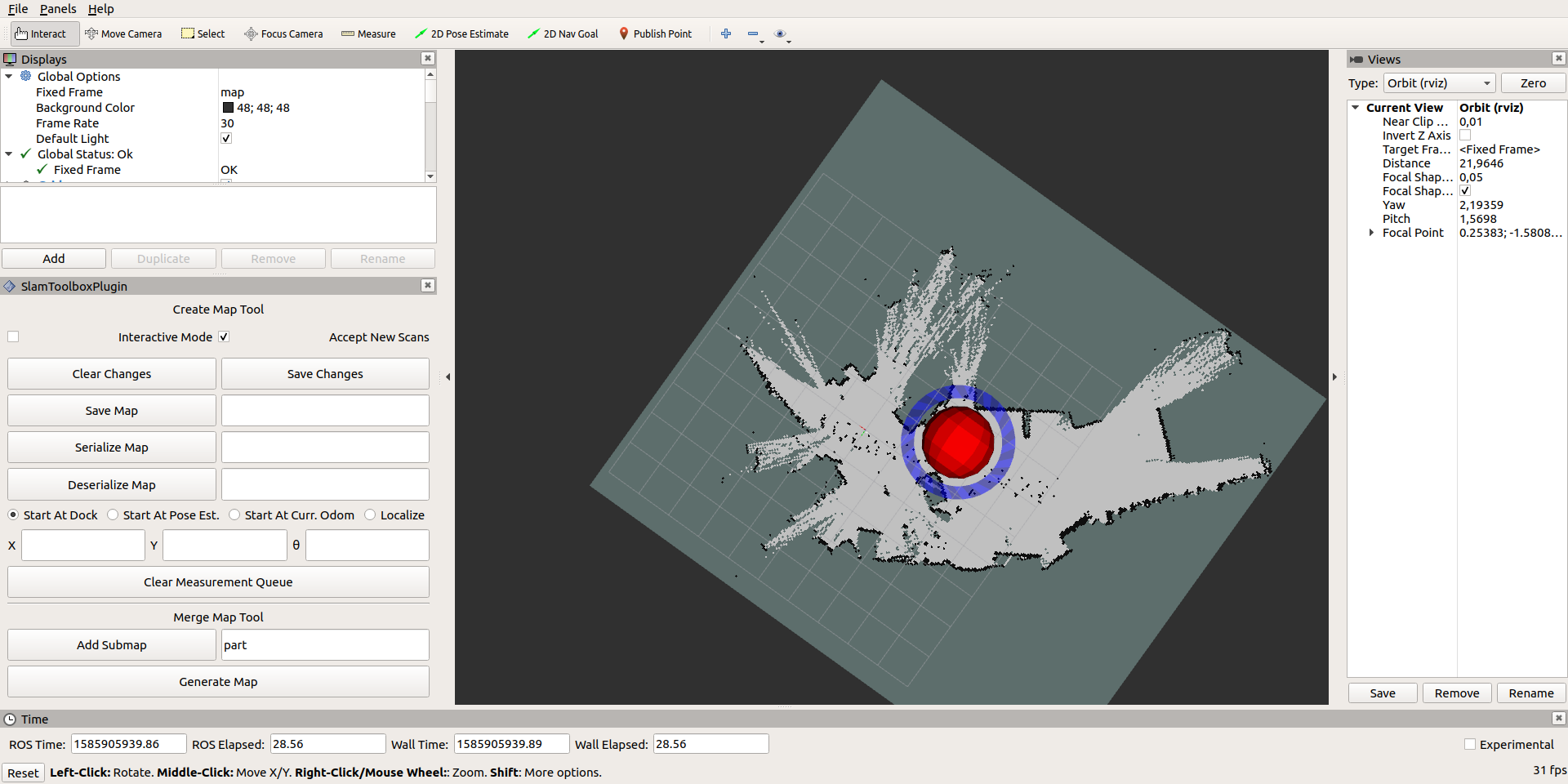Open the Panels menu
Viewport: 1568px width, 784px height.
click(58, 9)
